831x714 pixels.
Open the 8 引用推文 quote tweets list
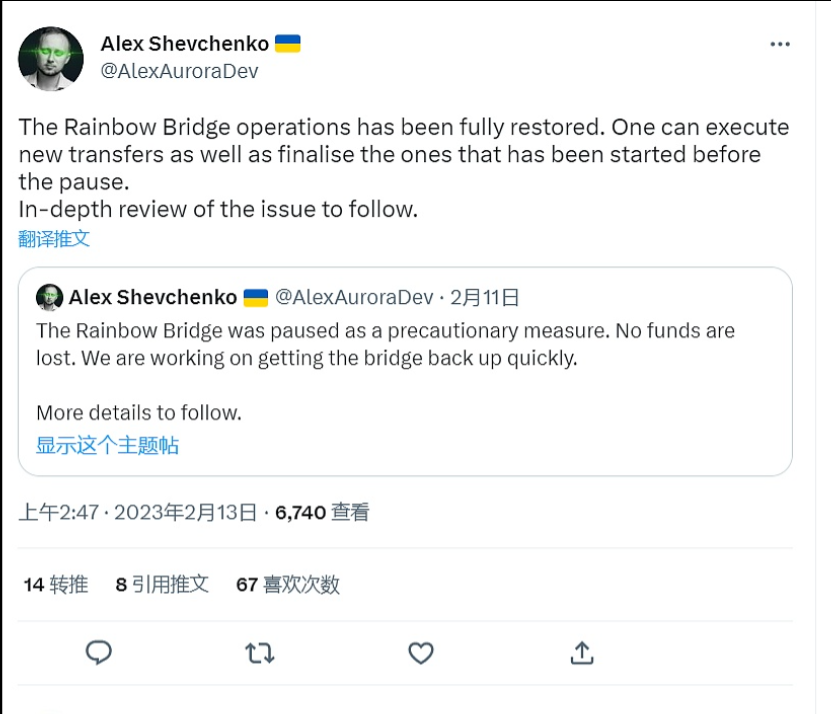click(162, 585)
